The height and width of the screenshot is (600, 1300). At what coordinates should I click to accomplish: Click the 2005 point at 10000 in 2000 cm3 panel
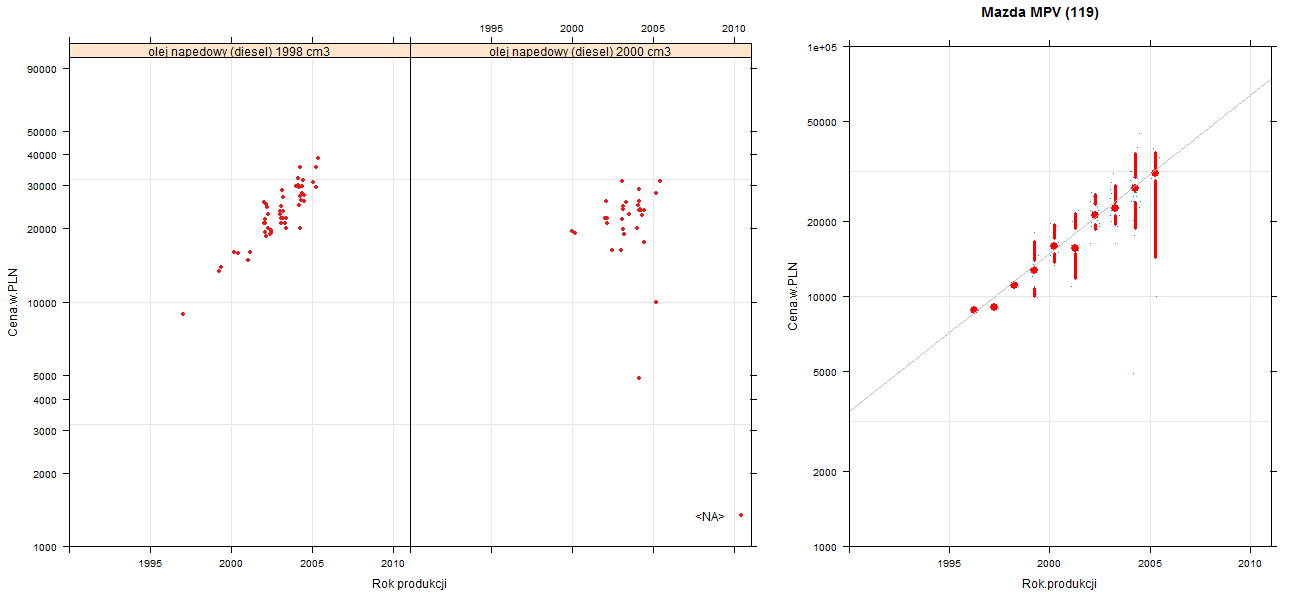[656, 302]
